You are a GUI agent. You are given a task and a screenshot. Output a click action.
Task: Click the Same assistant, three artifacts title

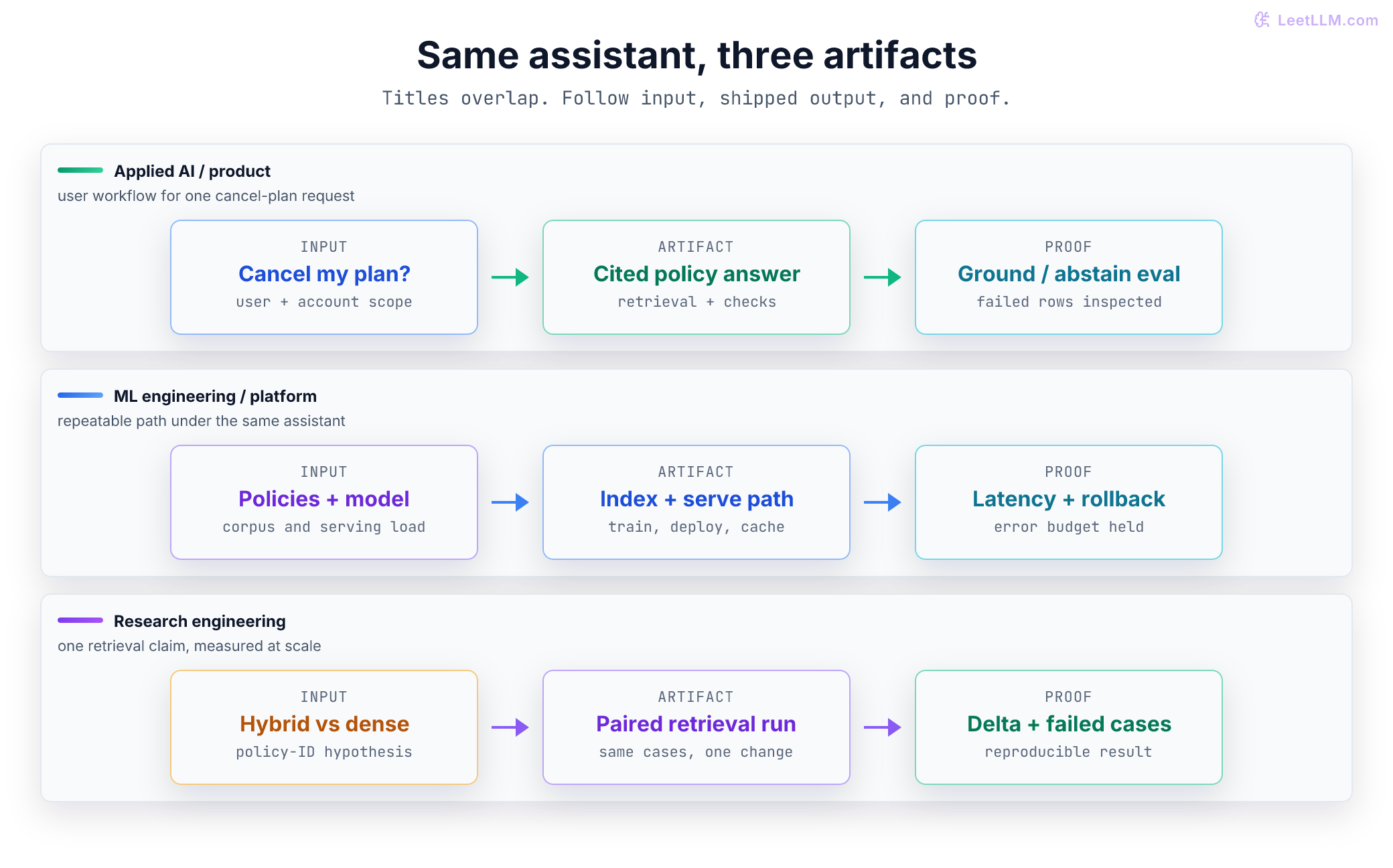[696, 55]
